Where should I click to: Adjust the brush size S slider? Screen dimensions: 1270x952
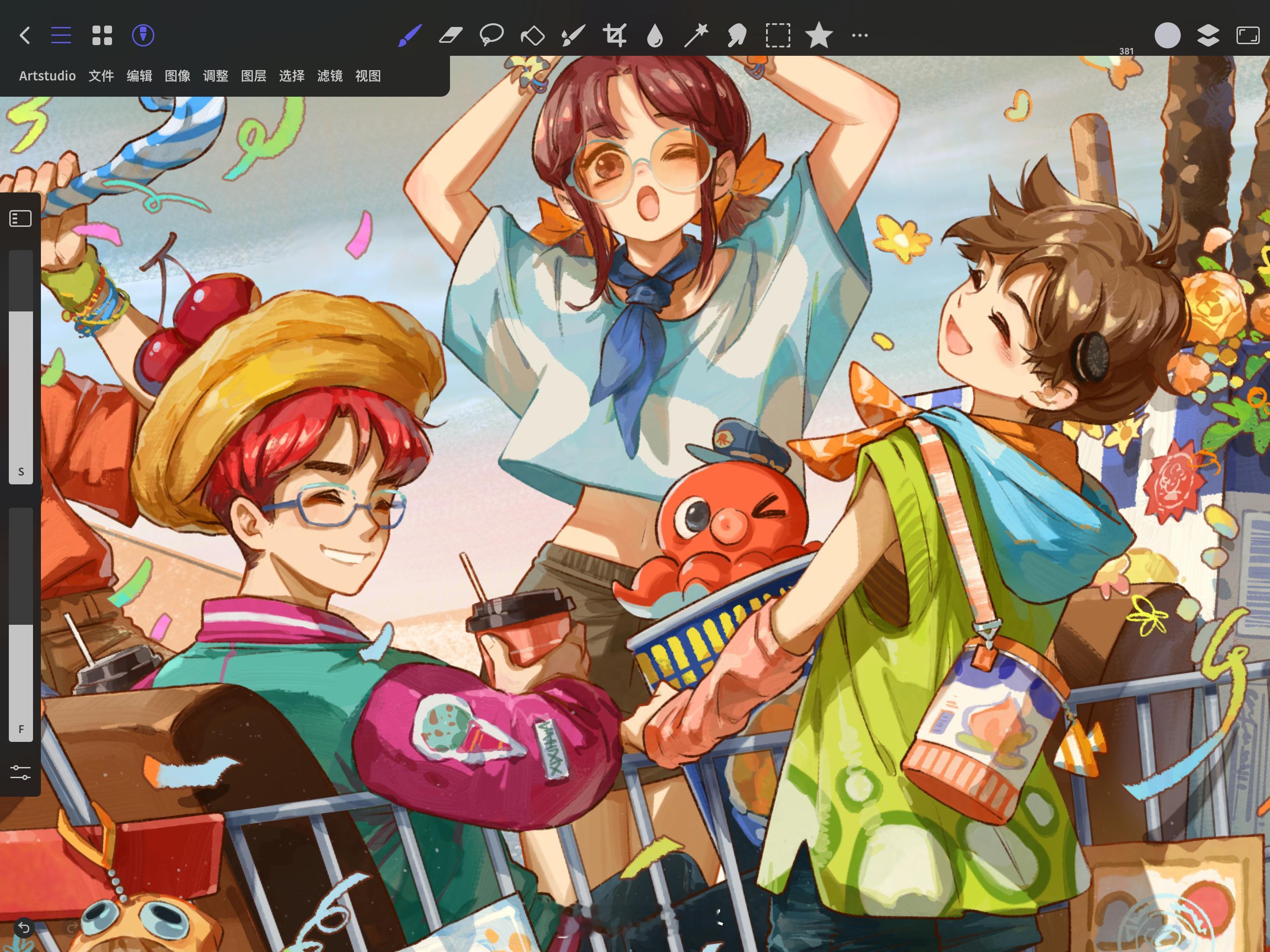(20, 367)
